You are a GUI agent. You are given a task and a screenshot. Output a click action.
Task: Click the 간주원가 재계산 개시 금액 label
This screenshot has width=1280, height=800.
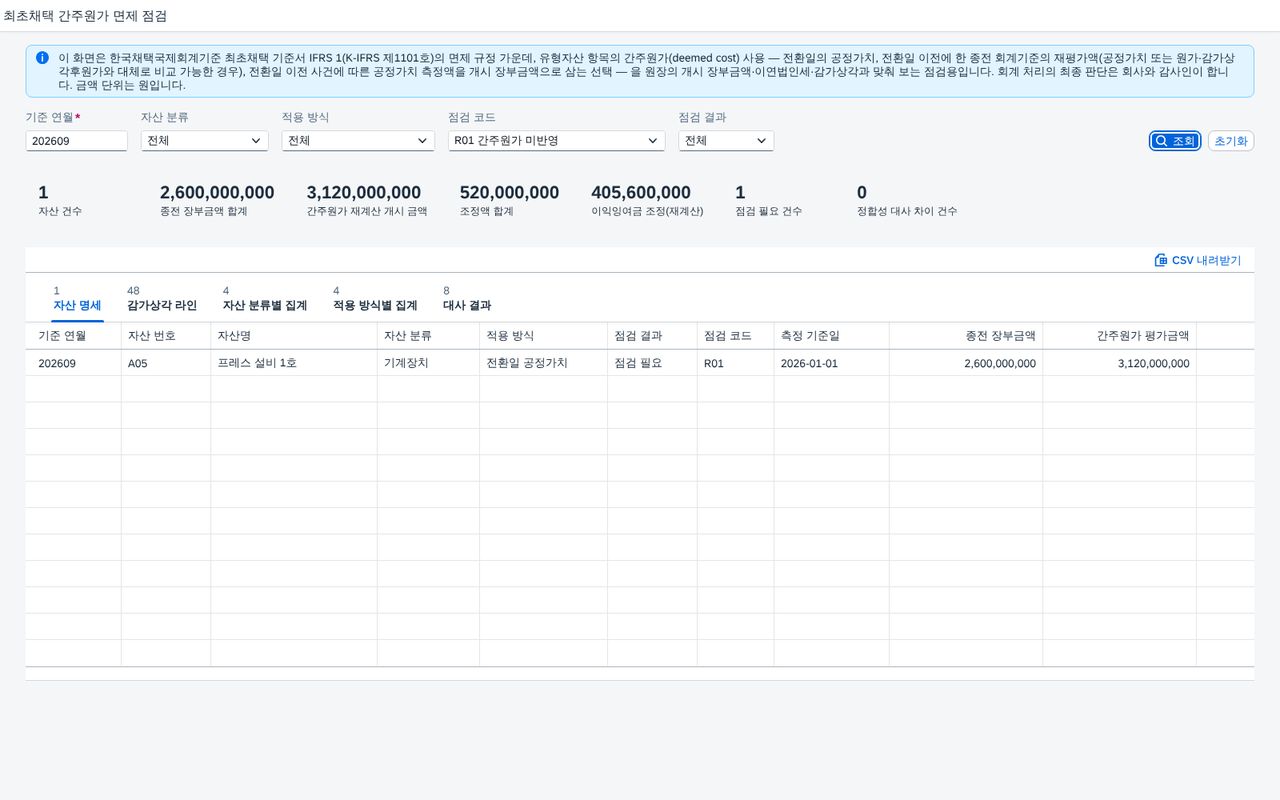point(367,212)
